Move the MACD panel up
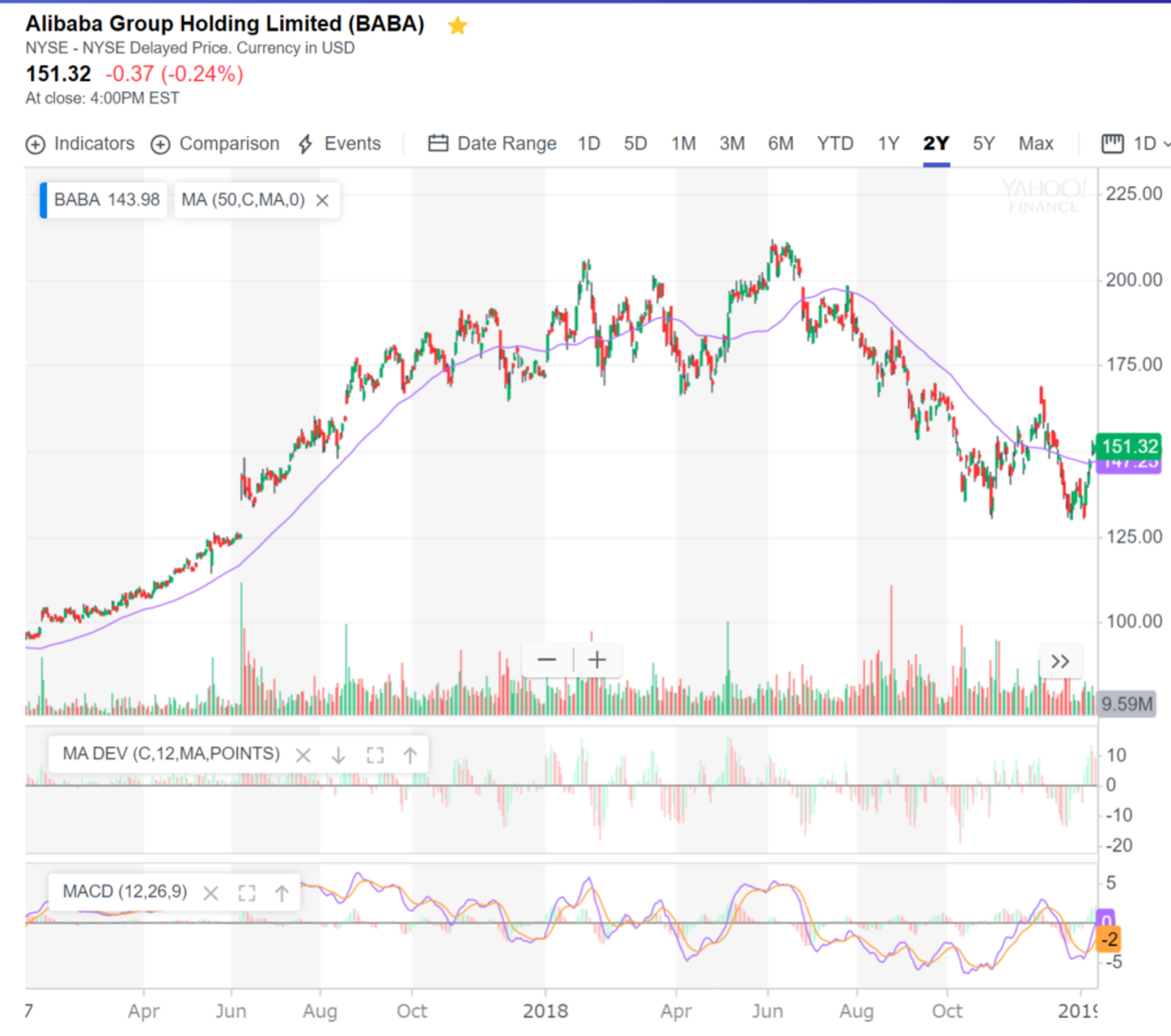The width and height of the screenshot is (1171, 1036). 282,894
